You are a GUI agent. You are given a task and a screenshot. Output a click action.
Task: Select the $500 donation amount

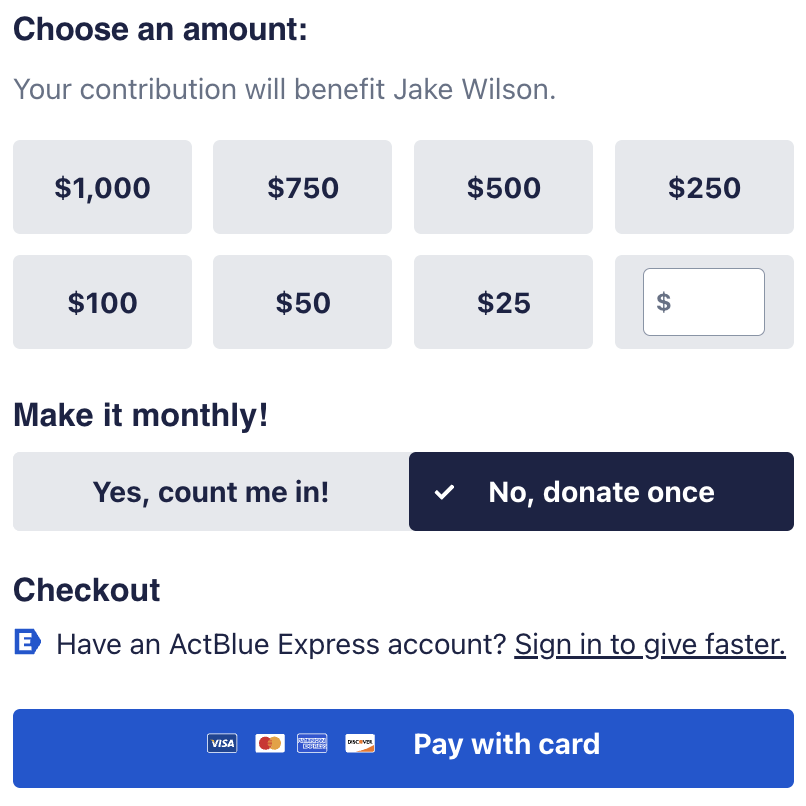tap(503, 187)
